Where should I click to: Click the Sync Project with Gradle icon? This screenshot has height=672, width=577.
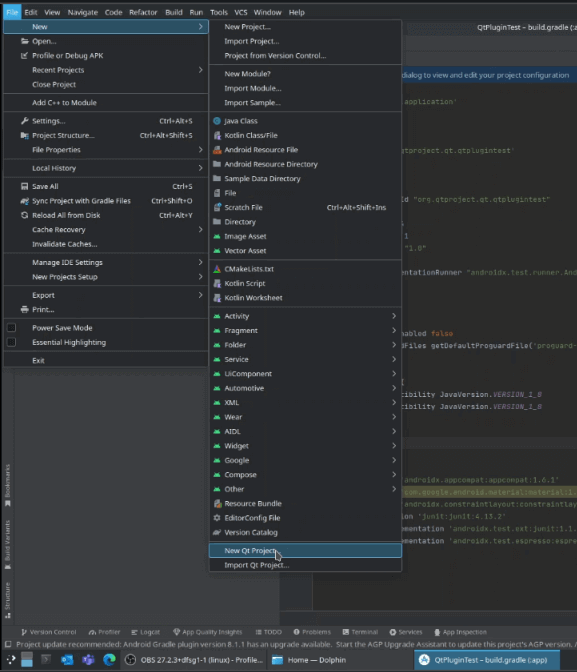[x=24, y=201]
